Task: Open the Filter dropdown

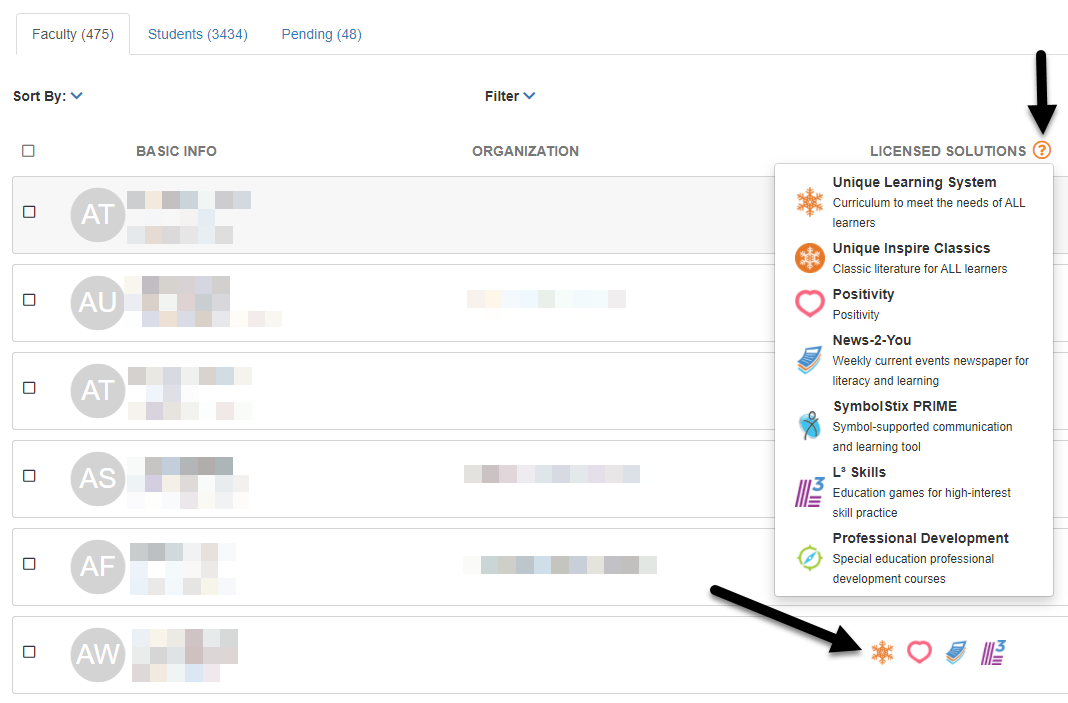Action: pyautogui.click(x=510, y=96)
